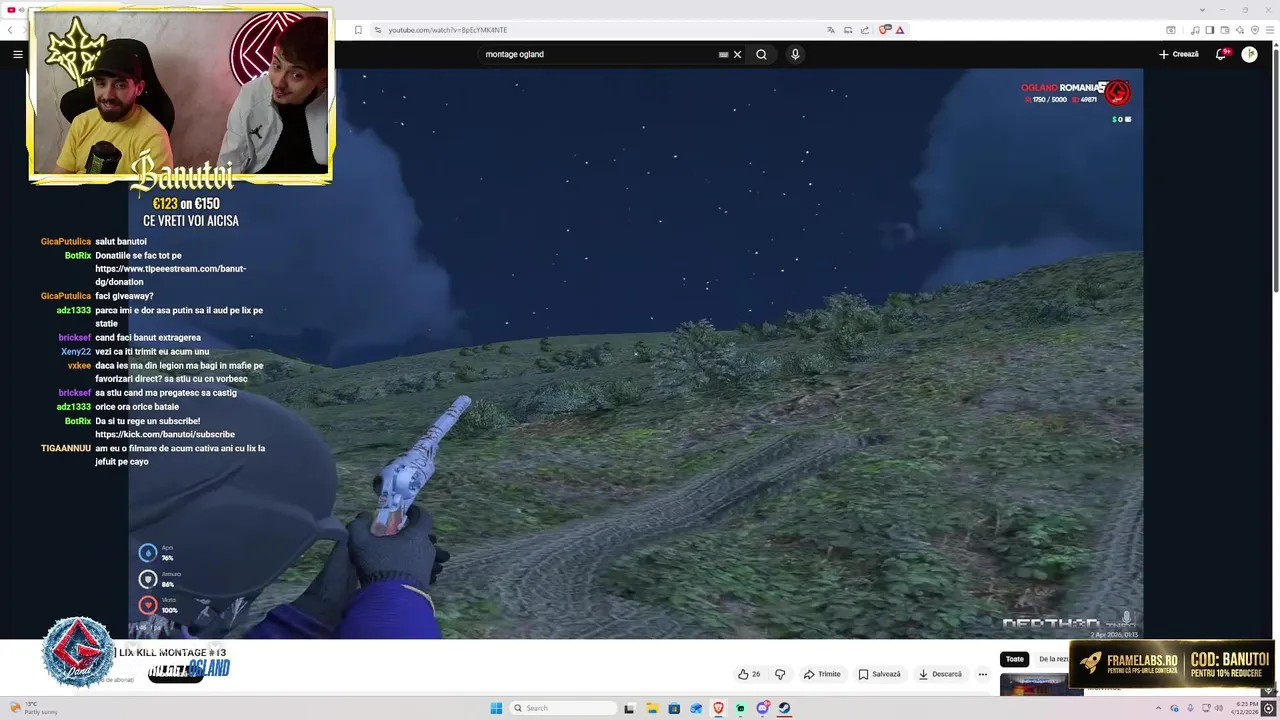
Task: Select the 'De la rez...' filter chip
Action: 1052,659
